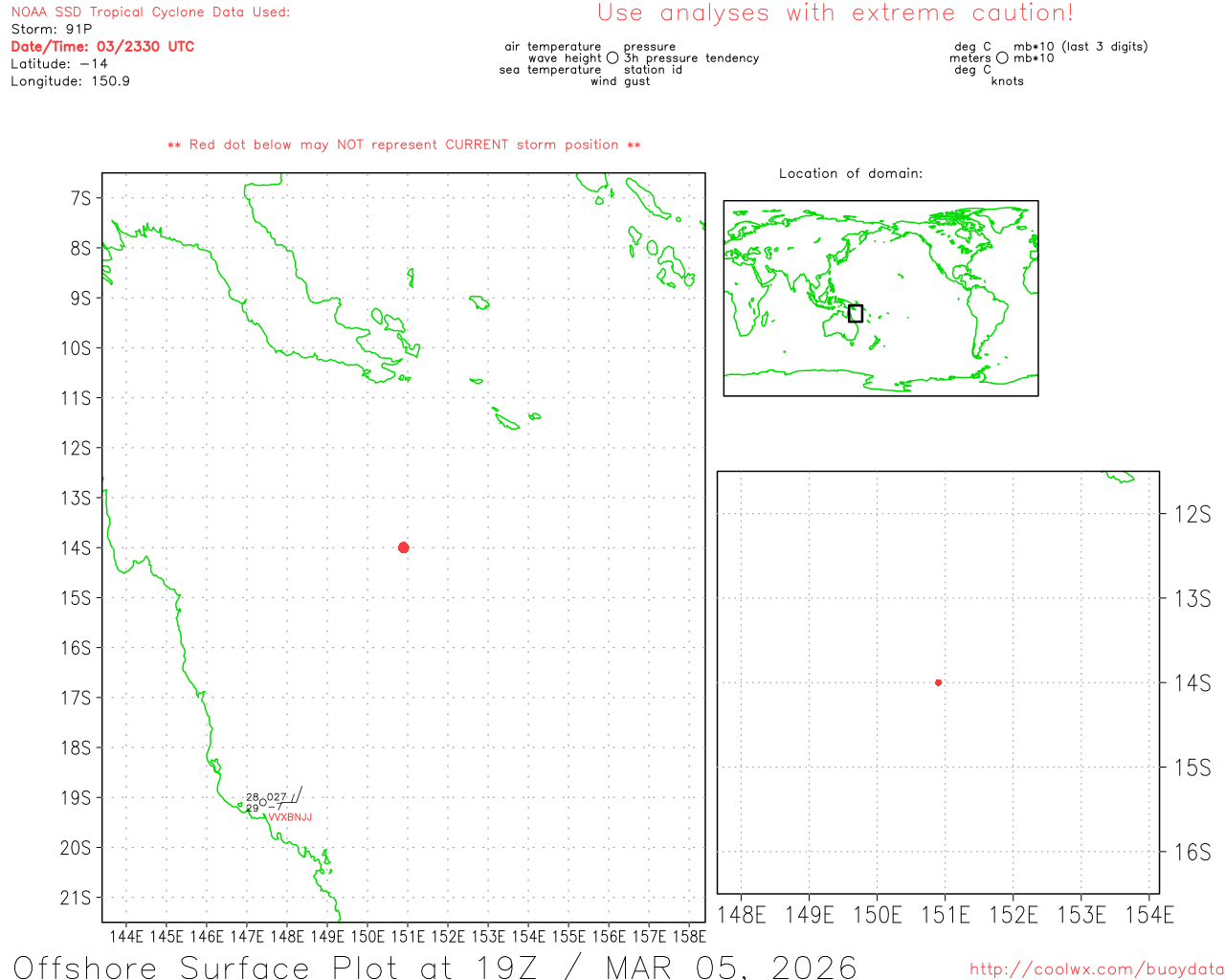Click the NOAA SSD Tropical Cyclone Data heading
The height and width of the screenshot is (980, 1225).
(x=150, y=12)
